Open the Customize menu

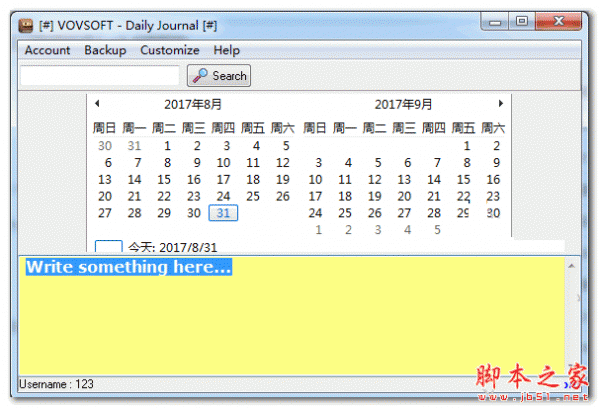tap(170, 50)
